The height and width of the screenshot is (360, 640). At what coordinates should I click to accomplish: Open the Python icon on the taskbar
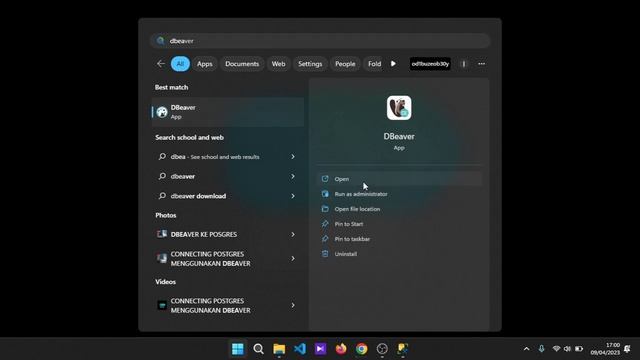[403, 349]
